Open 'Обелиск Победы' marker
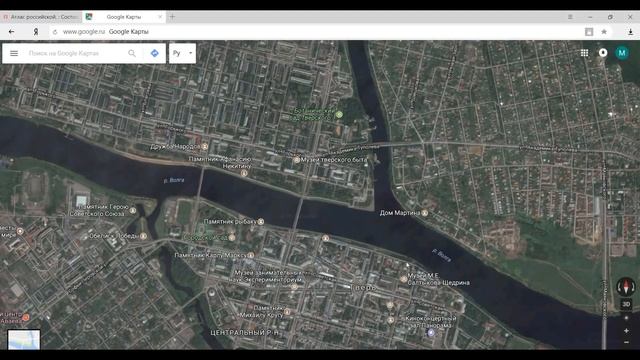Image resolution: width=640 pixels, height=360 pixels. 143,236
